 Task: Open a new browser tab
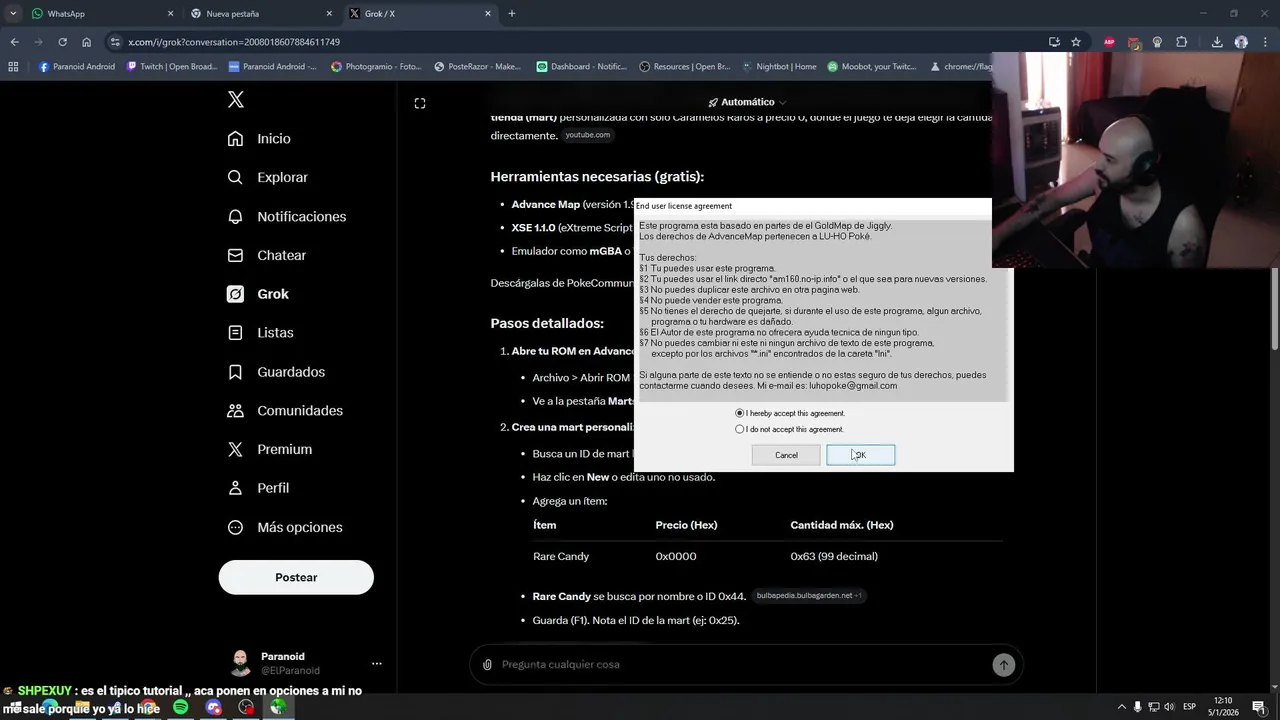[x=512, y=13]
